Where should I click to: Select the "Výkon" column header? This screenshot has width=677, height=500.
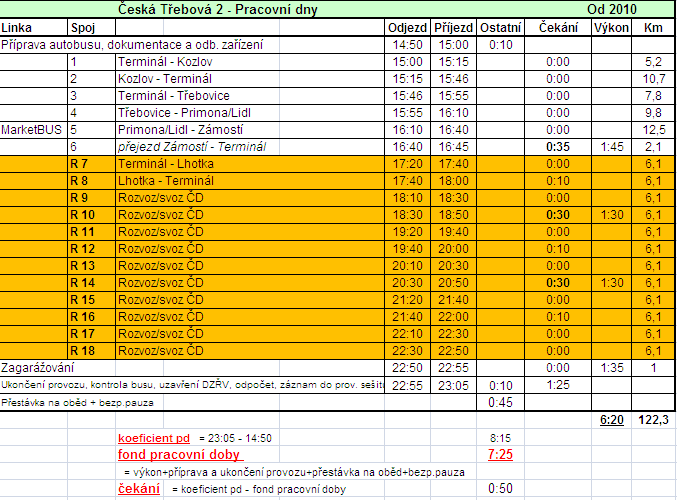coord(611,28)
